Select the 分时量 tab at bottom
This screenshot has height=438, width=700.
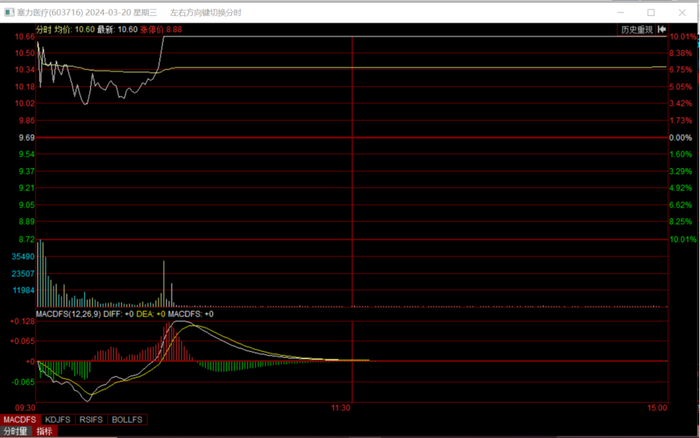tap(16, 431)
